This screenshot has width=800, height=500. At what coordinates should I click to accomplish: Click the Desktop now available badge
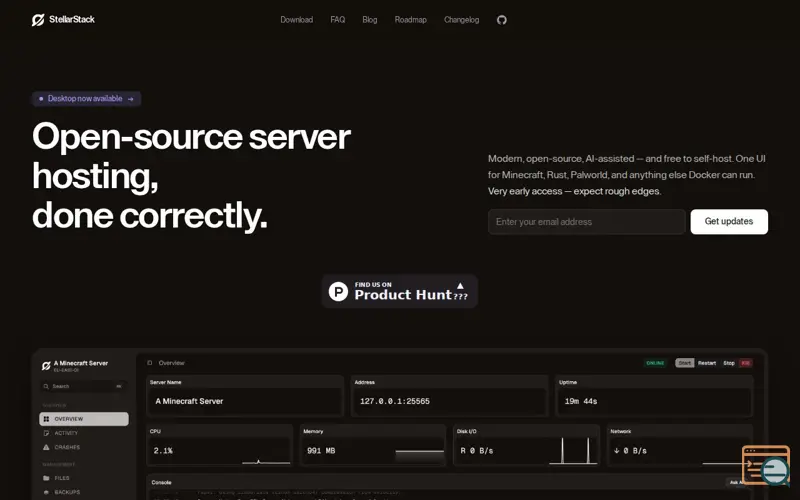click(x=87, y=99)
